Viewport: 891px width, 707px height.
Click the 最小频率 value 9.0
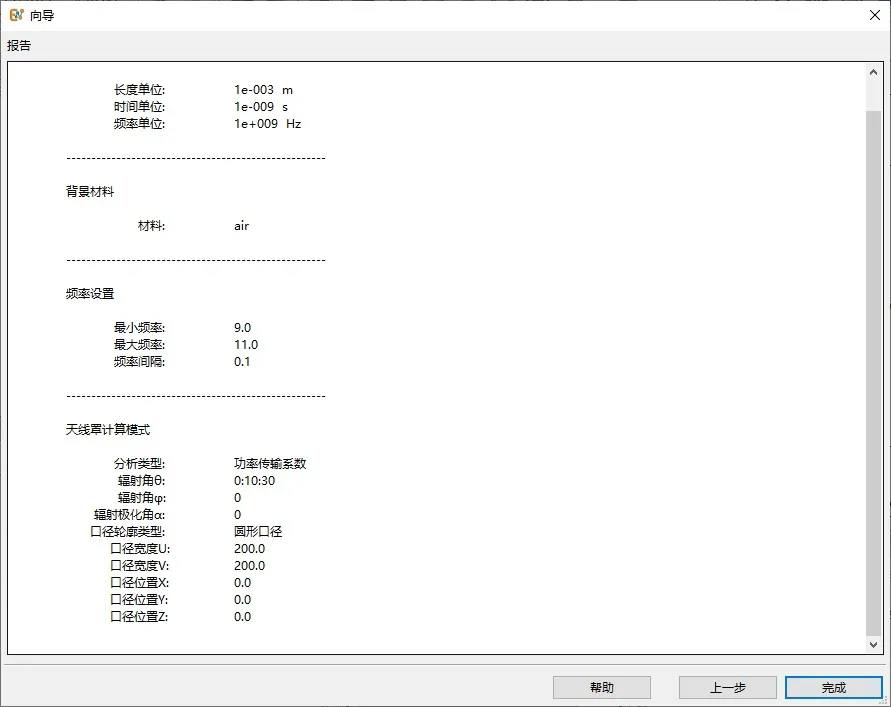(242, 328)
